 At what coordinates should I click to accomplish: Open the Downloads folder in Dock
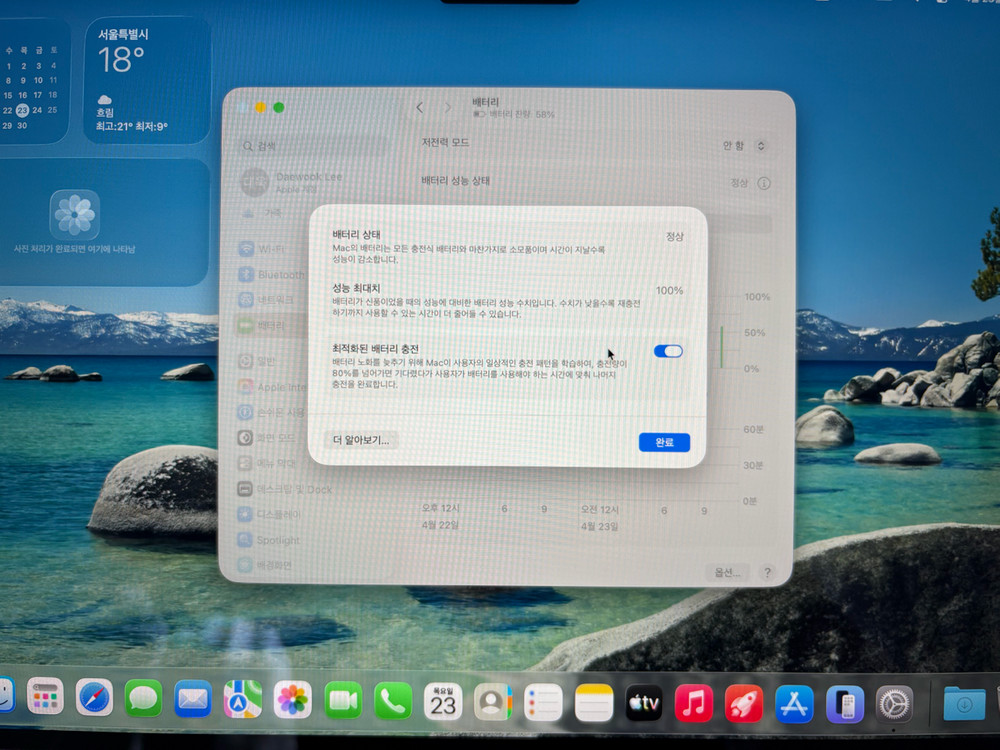coord(963,704)
